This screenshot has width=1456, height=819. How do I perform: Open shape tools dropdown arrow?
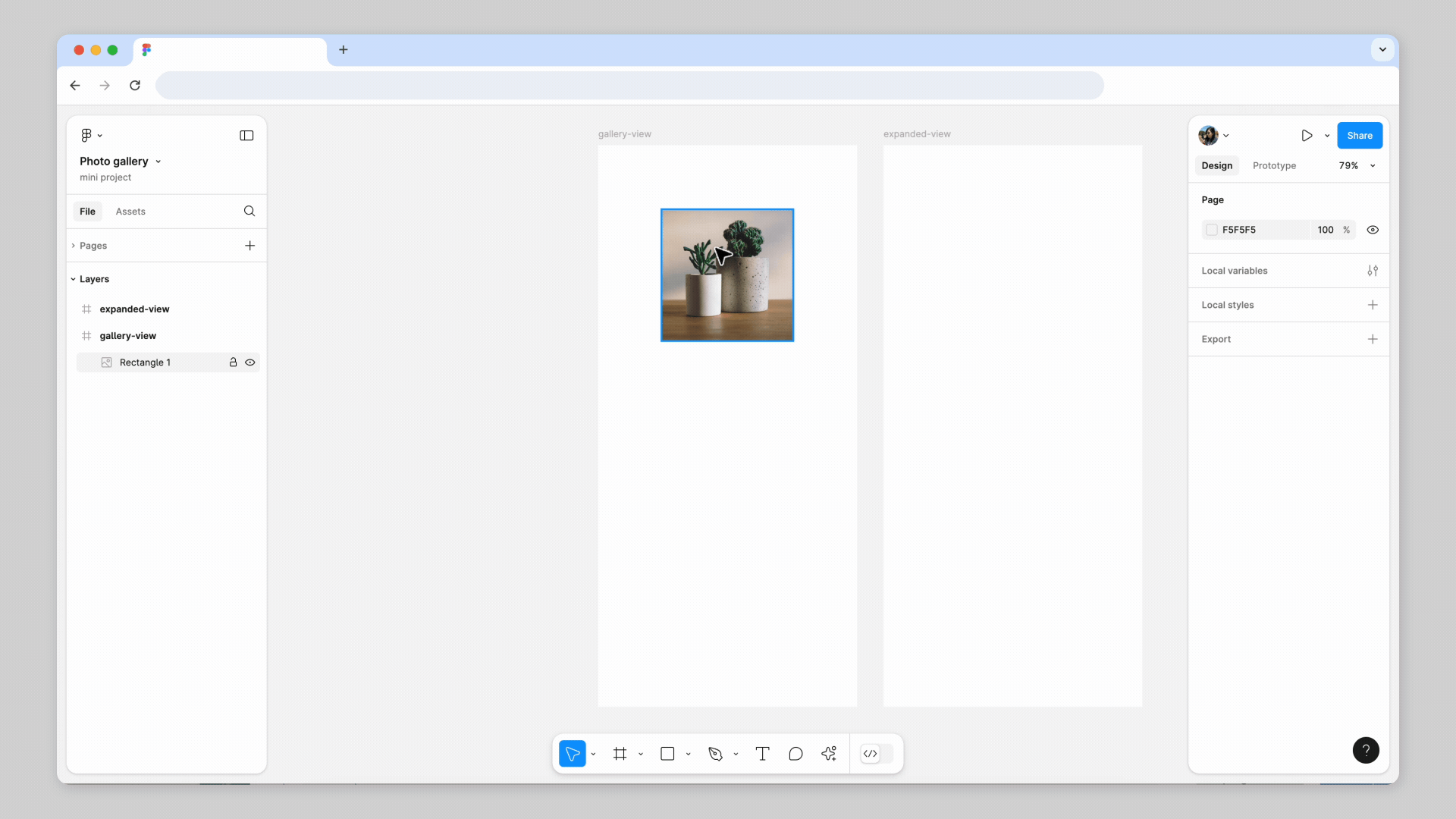click(x=689, y=754)
